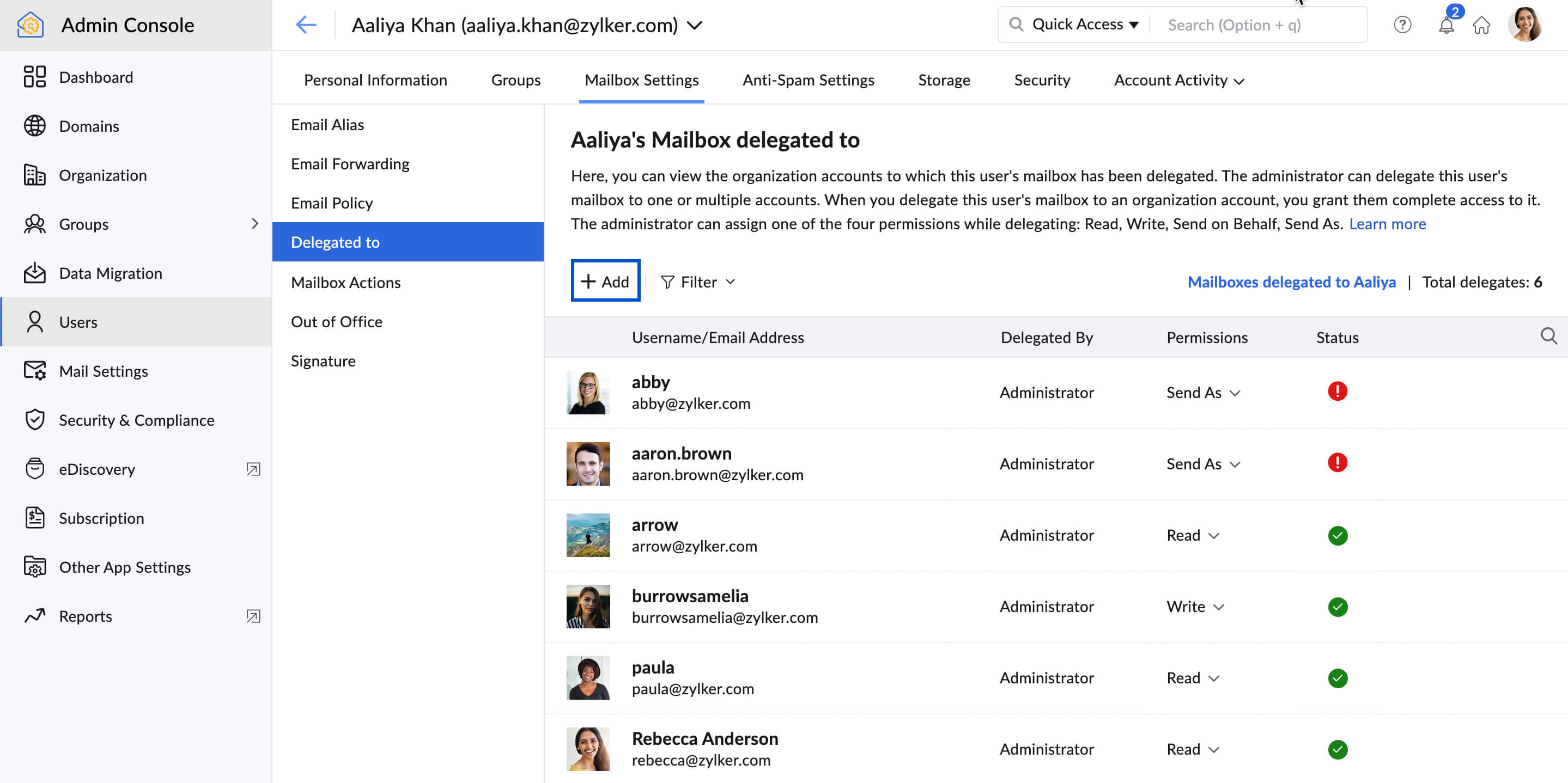Check the error status indicator for abby
The width and height of the screenshot is (1568, 783).
point(1338,391)
